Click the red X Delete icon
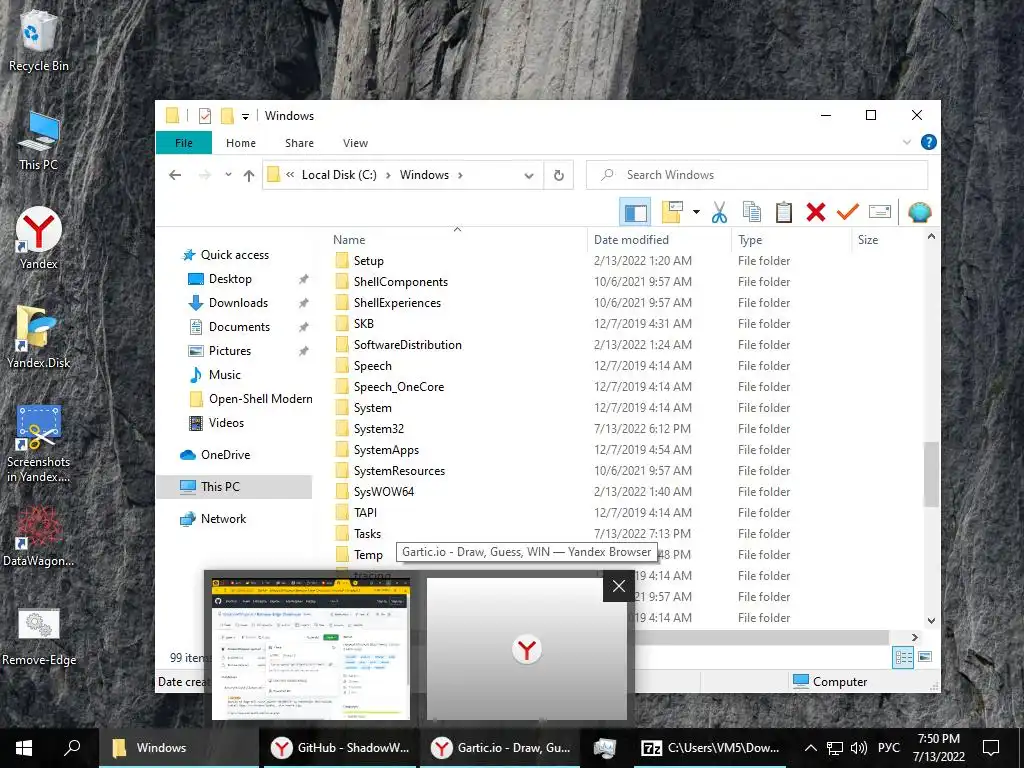 point(816,212)
